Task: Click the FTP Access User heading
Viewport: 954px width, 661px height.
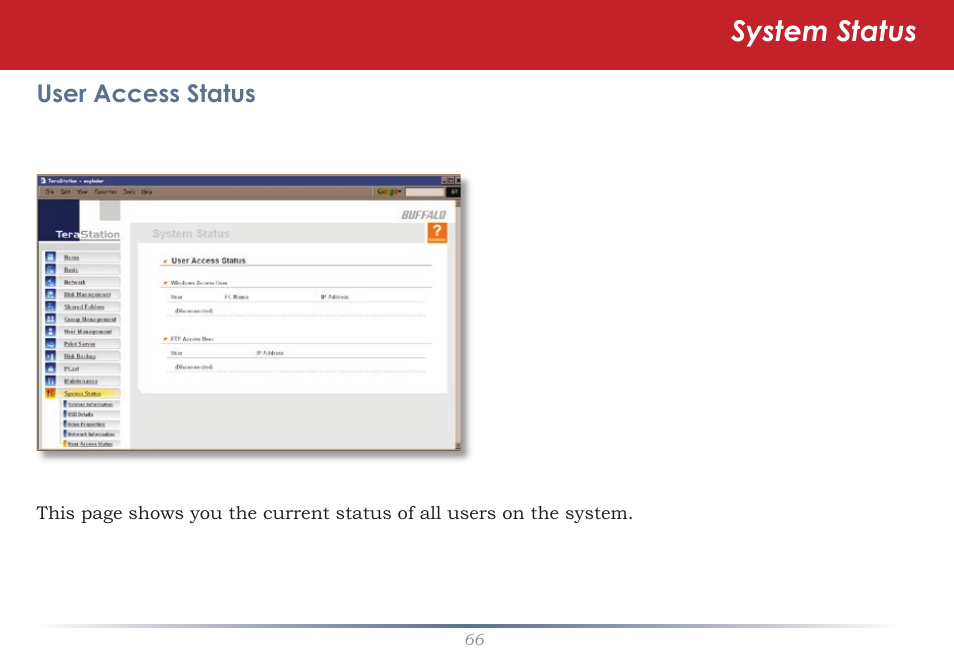Action: pyautogui.click(x=192, y=339)
